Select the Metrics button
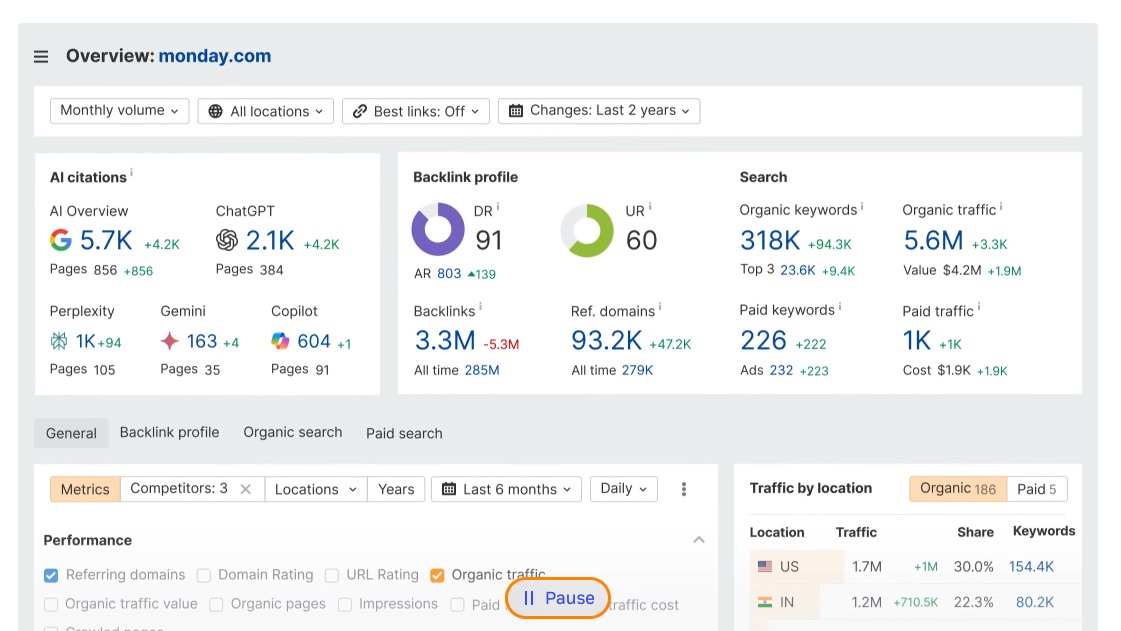This screenshot has height=631, width=1121. [x=85, y=489]
